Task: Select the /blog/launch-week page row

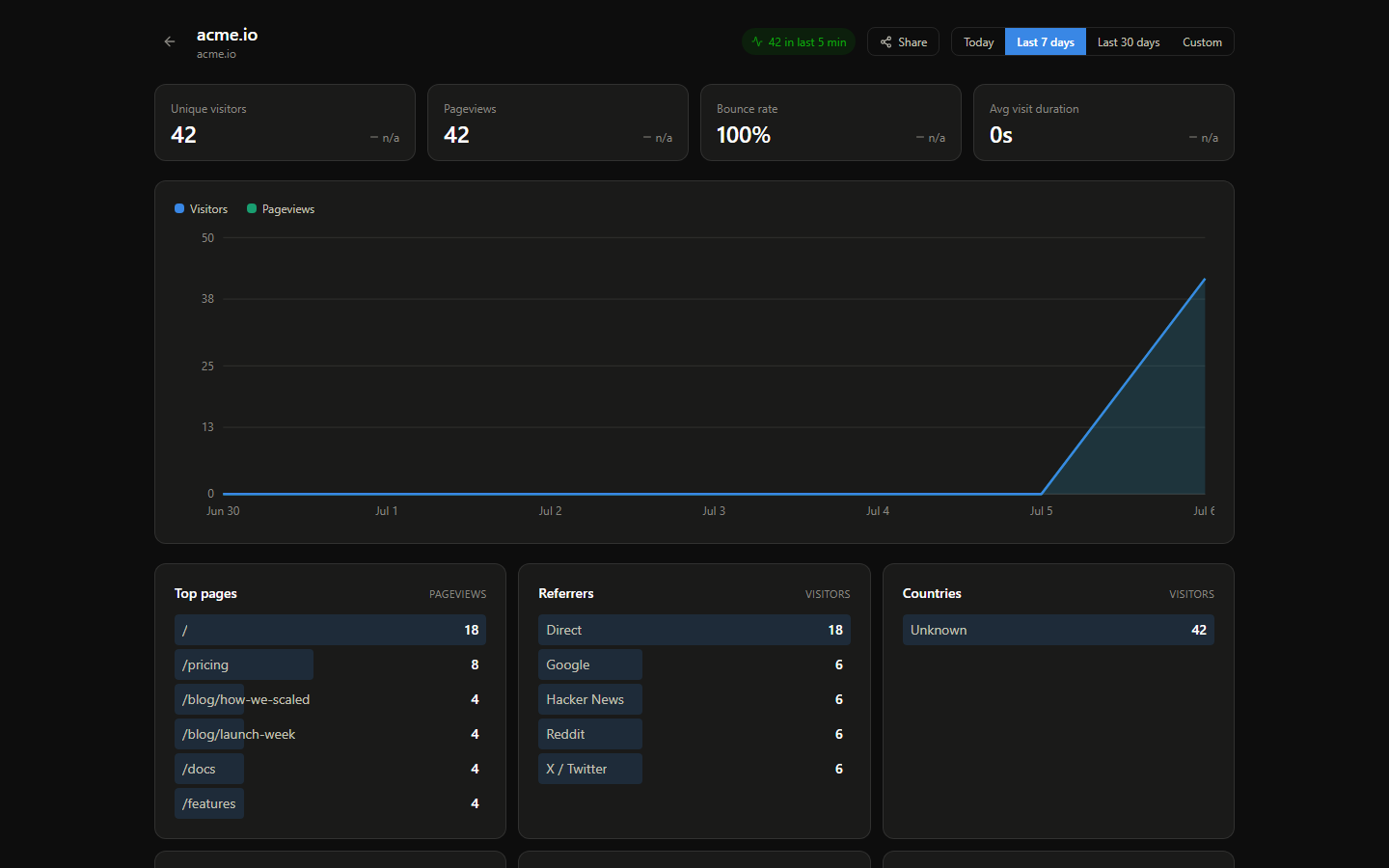Action: pos(330,734)
